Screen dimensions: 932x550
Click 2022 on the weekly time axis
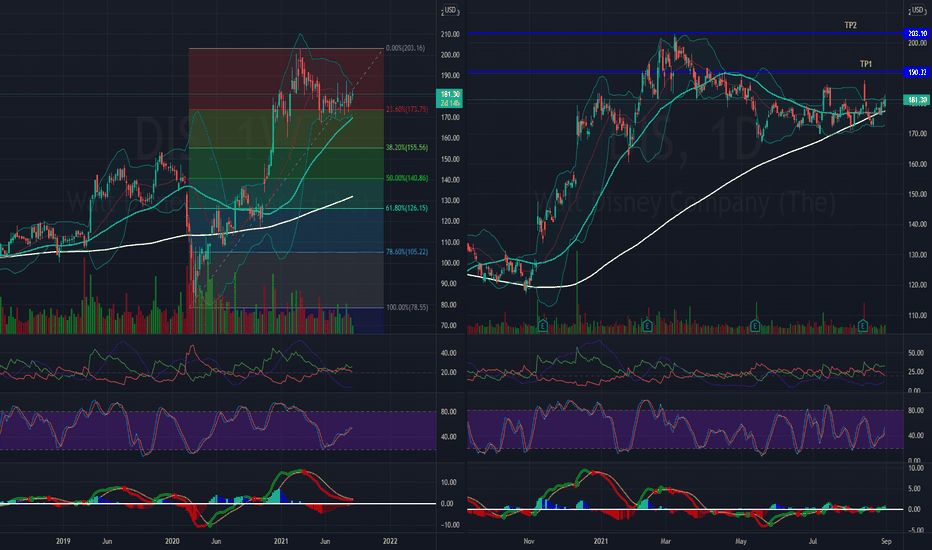click(x=390, y=541)
